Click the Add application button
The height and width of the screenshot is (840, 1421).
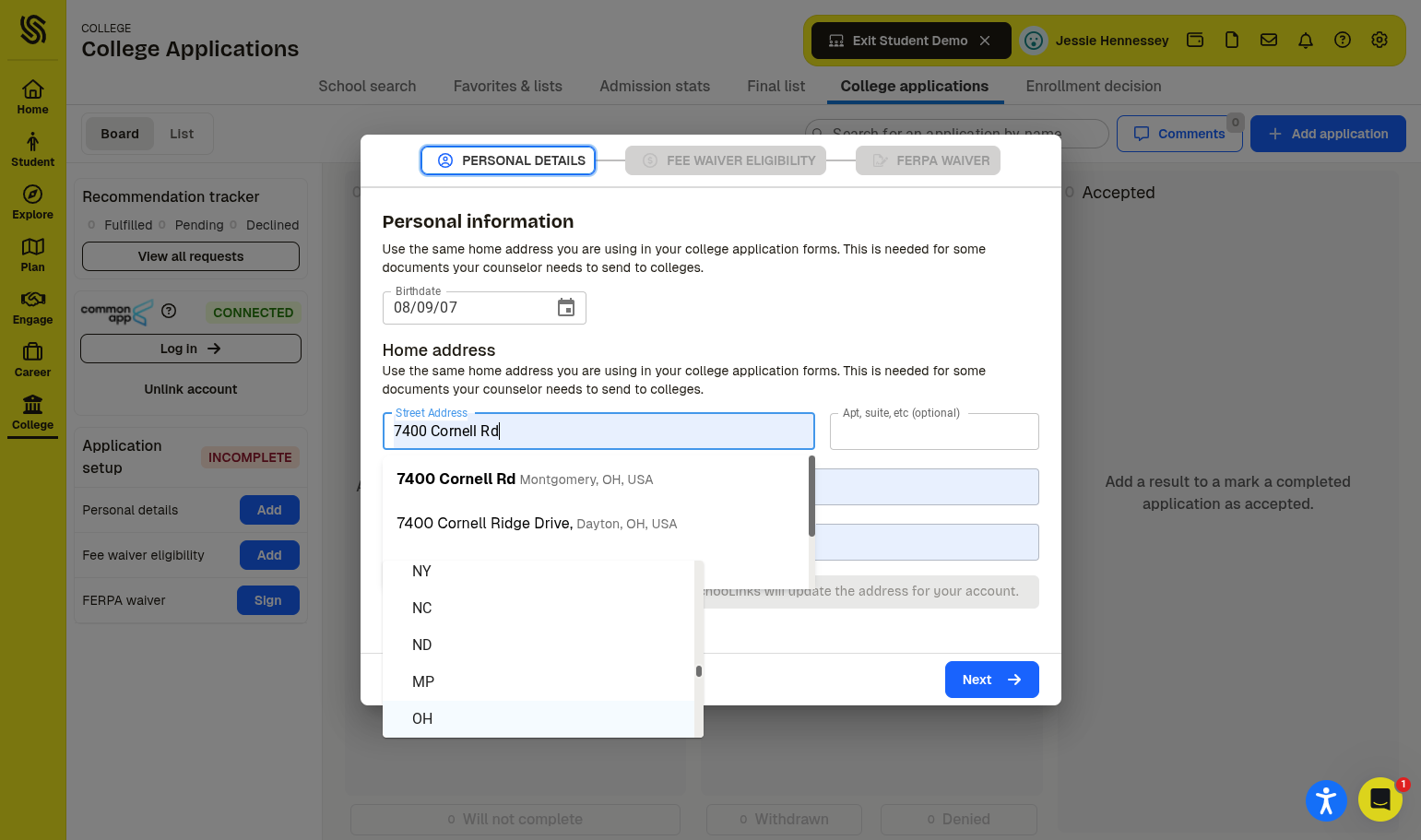(x=1328, y=134)
